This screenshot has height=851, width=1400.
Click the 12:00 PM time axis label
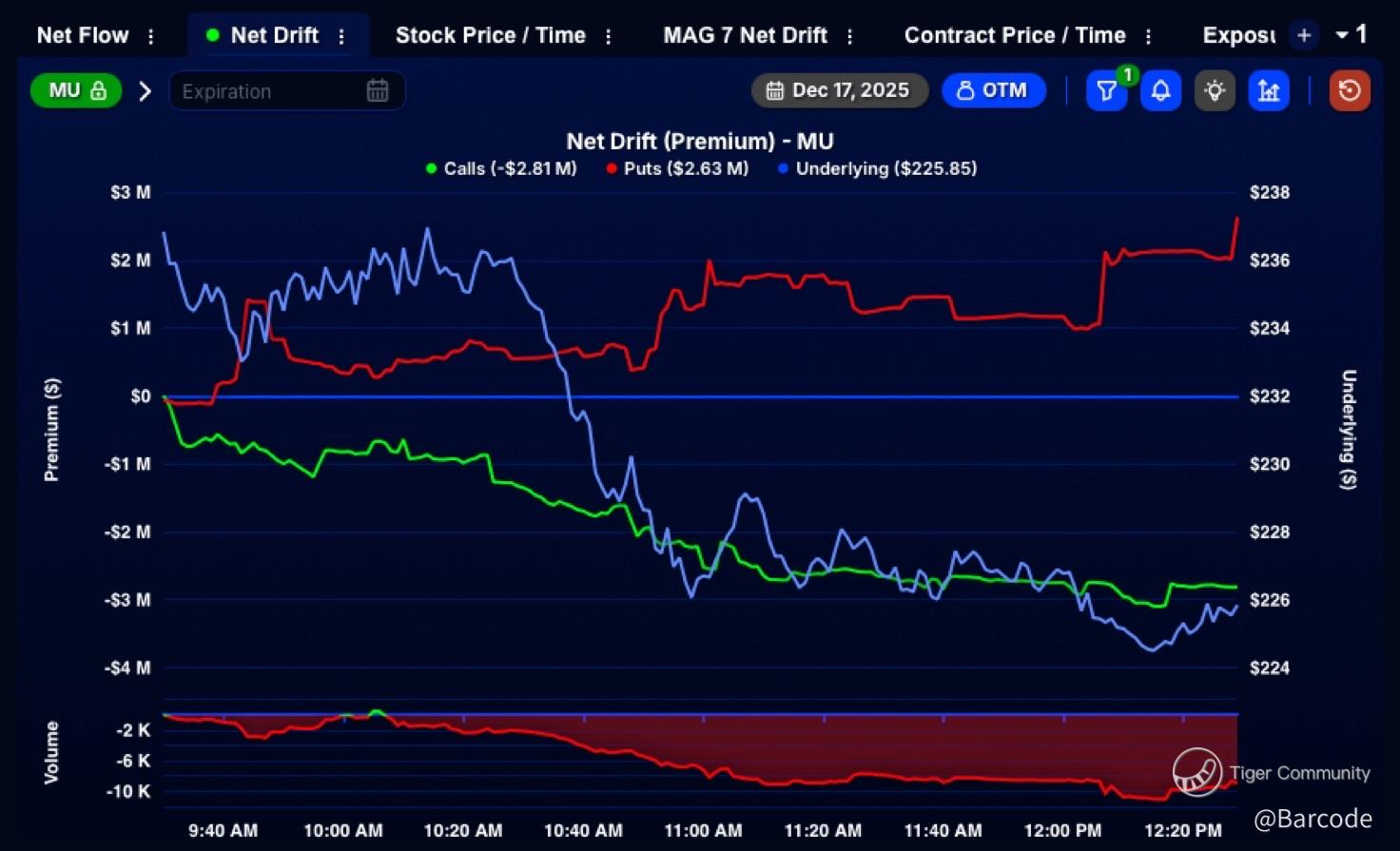pos(1062,830)
